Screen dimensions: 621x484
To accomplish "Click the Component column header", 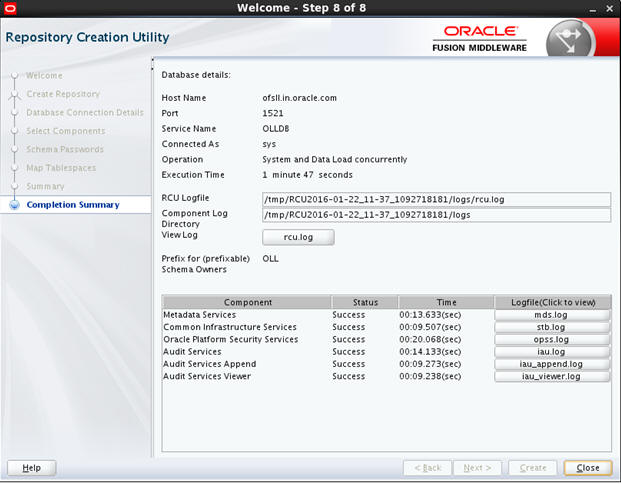I will 247,303.
